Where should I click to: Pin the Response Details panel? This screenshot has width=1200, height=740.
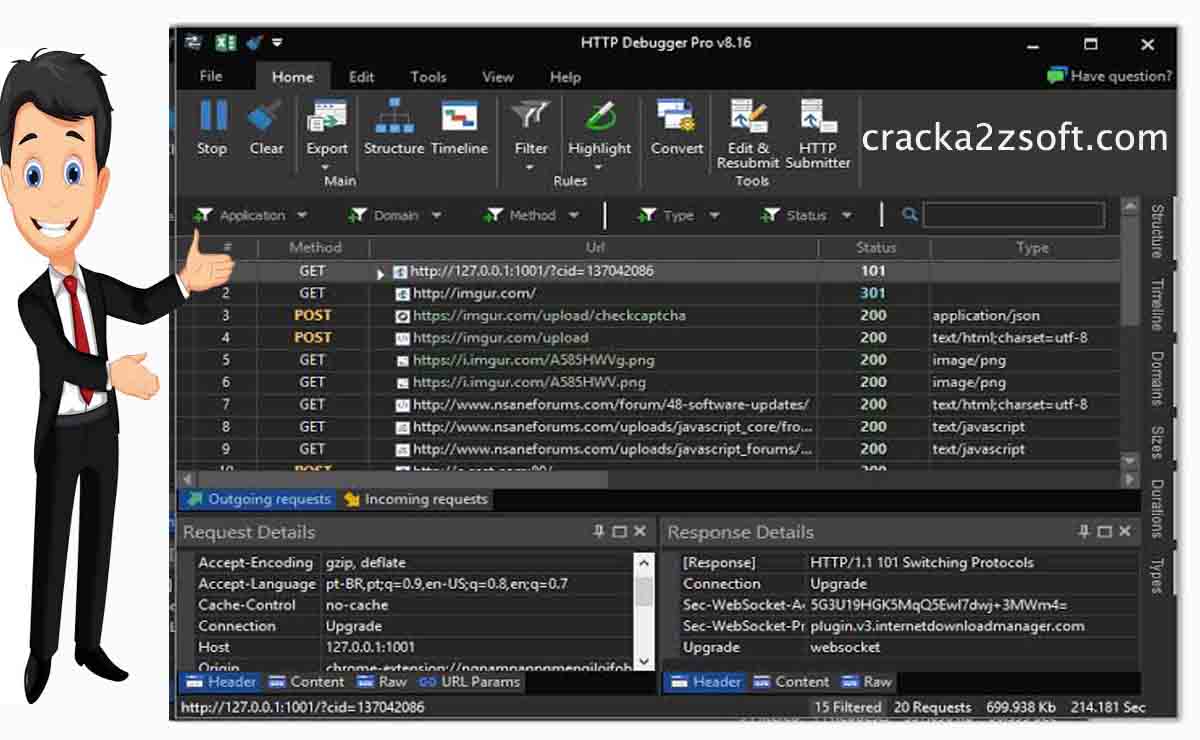(1084, 532)
